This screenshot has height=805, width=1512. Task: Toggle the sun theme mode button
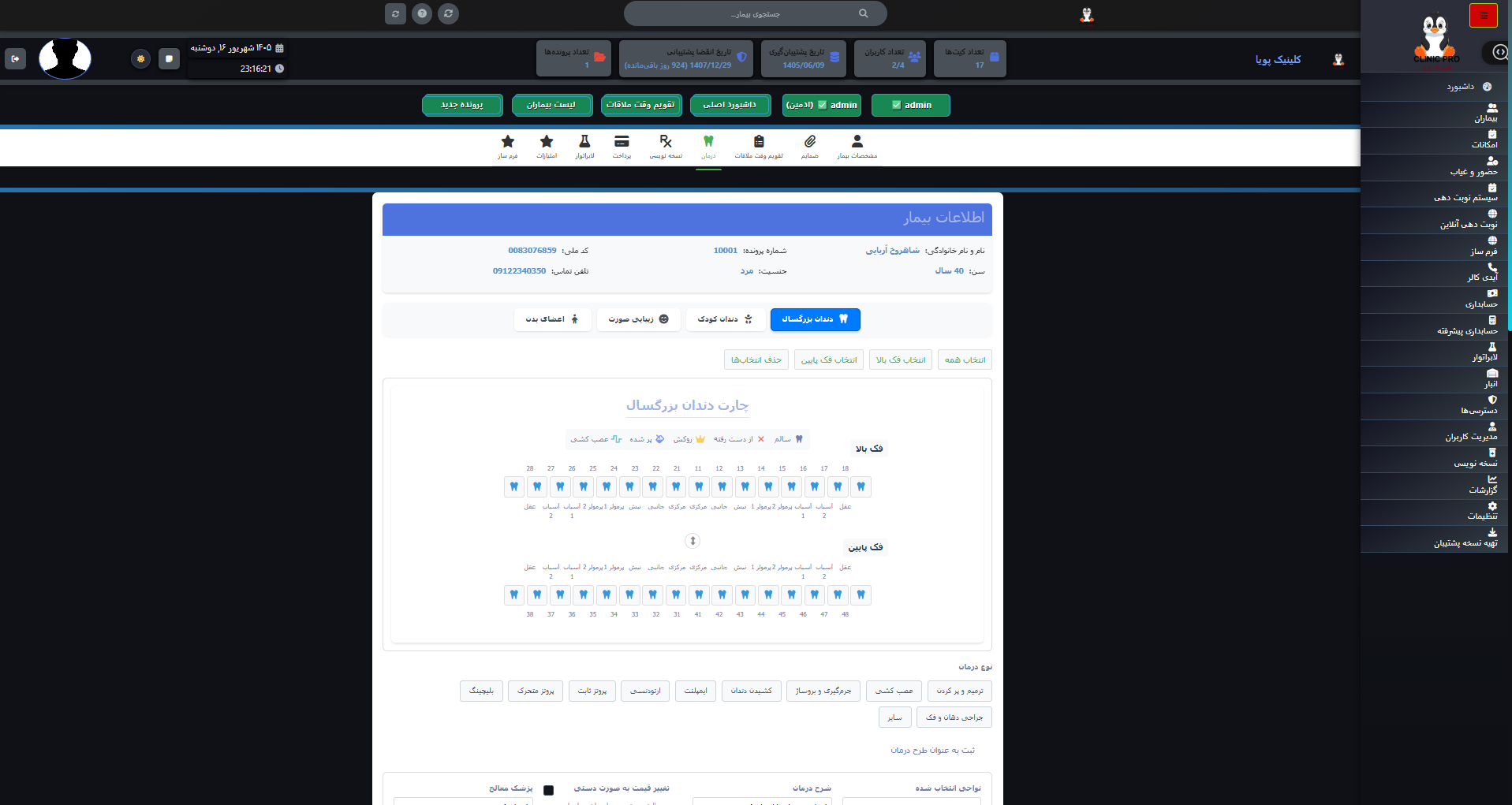[x=140, y=59]
